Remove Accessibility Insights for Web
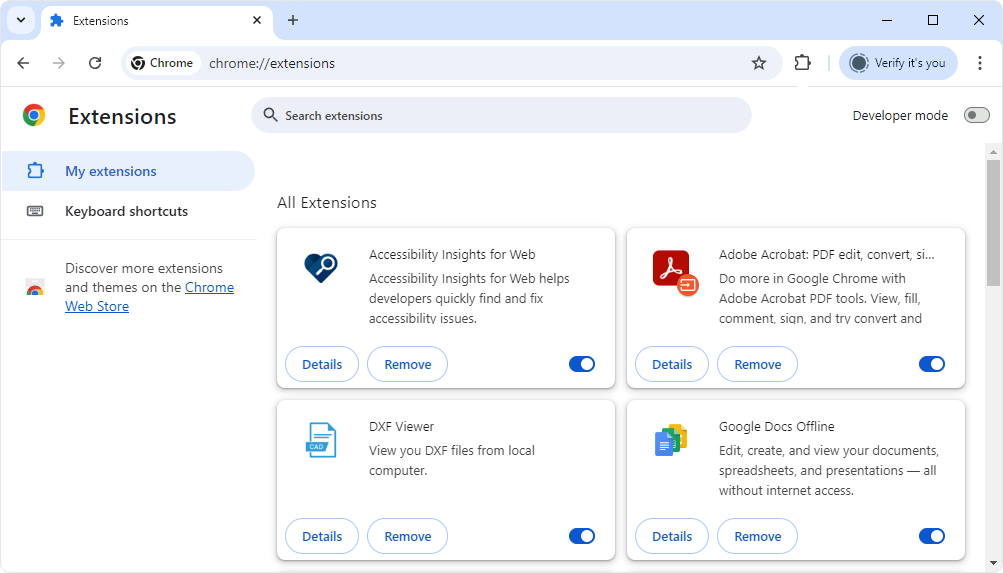This screenshot has height=573, width=1003. coord(407,364)
